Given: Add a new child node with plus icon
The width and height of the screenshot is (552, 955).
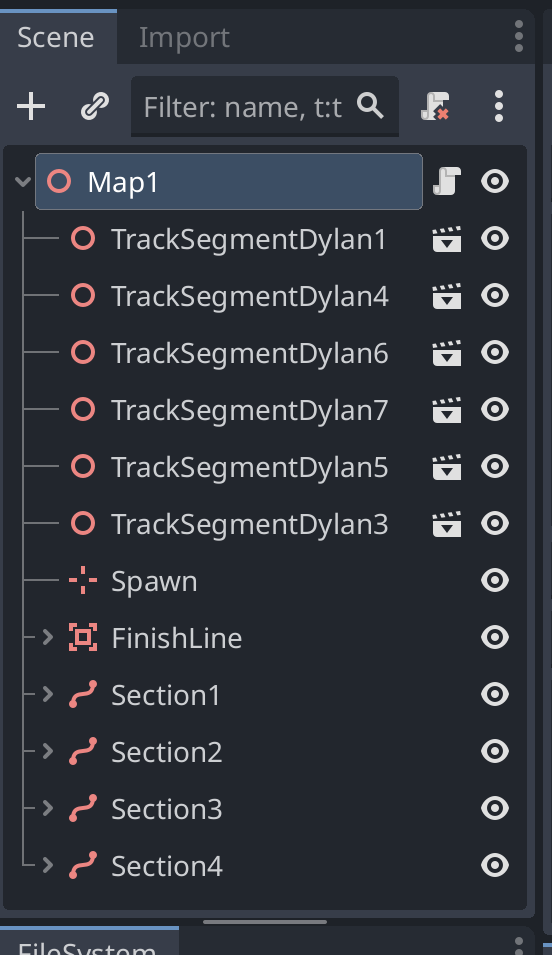Looking at the screenshot, I should [31, 107].
